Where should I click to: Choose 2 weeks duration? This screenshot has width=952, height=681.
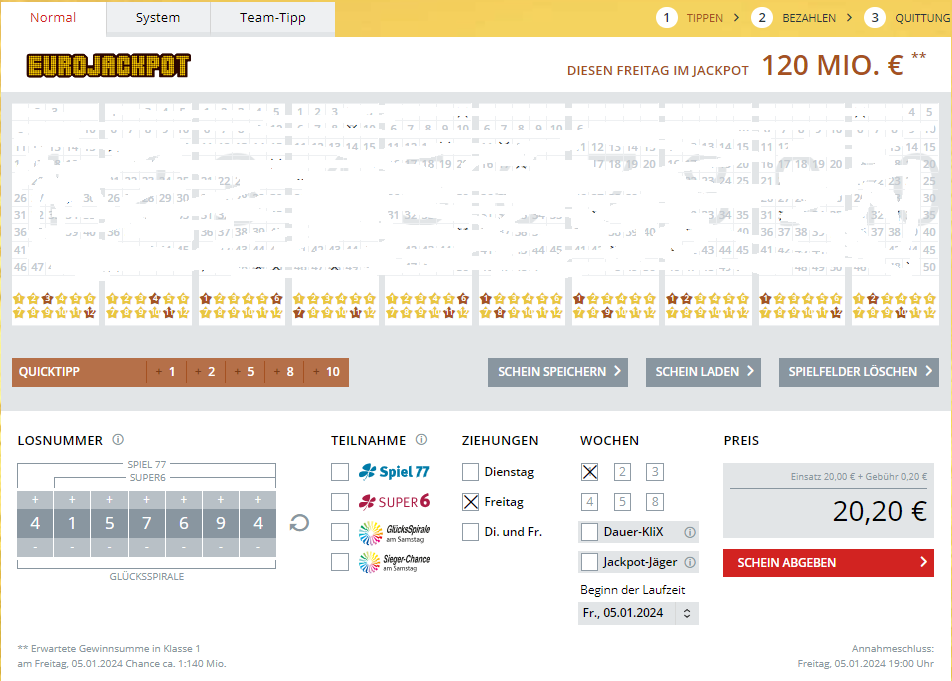(622, 472)
